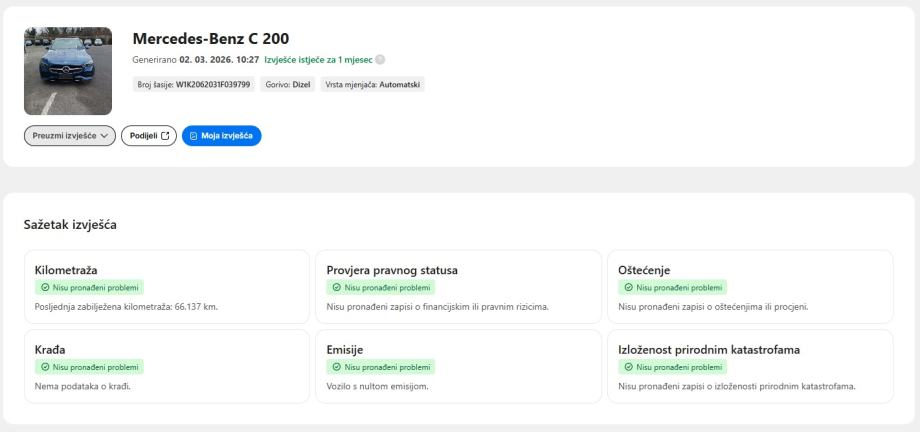This screenshot has height=432, width=920.
Task: Click the chassis number VIN tag
Action: (x=193, y=85)
